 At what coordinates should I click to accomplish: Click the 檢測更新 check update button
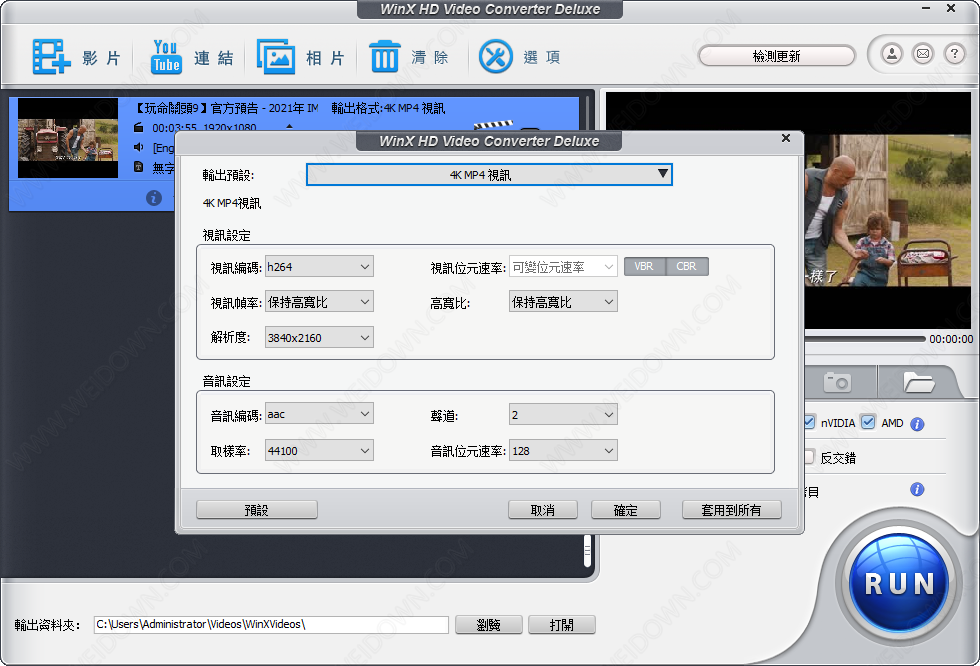[x=776, y=56]
